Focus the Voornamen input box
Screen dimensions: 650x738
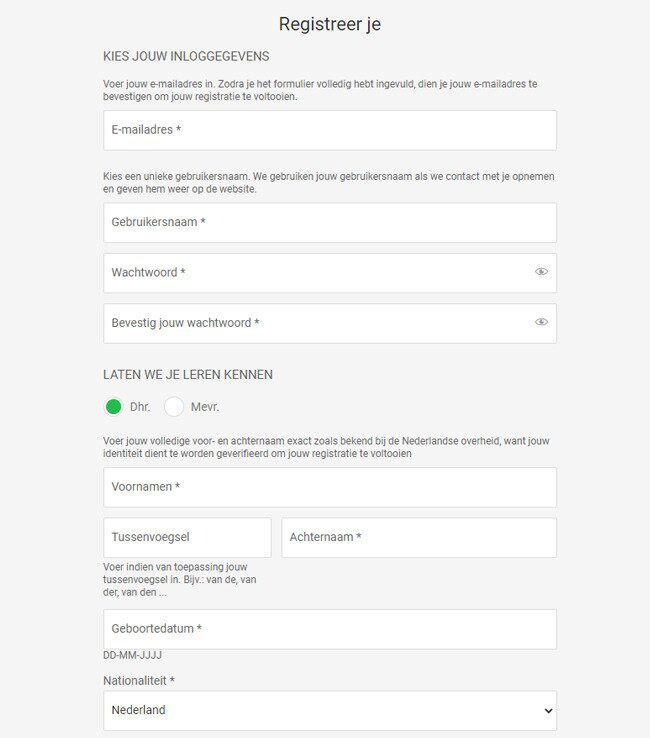click(330, 487)
